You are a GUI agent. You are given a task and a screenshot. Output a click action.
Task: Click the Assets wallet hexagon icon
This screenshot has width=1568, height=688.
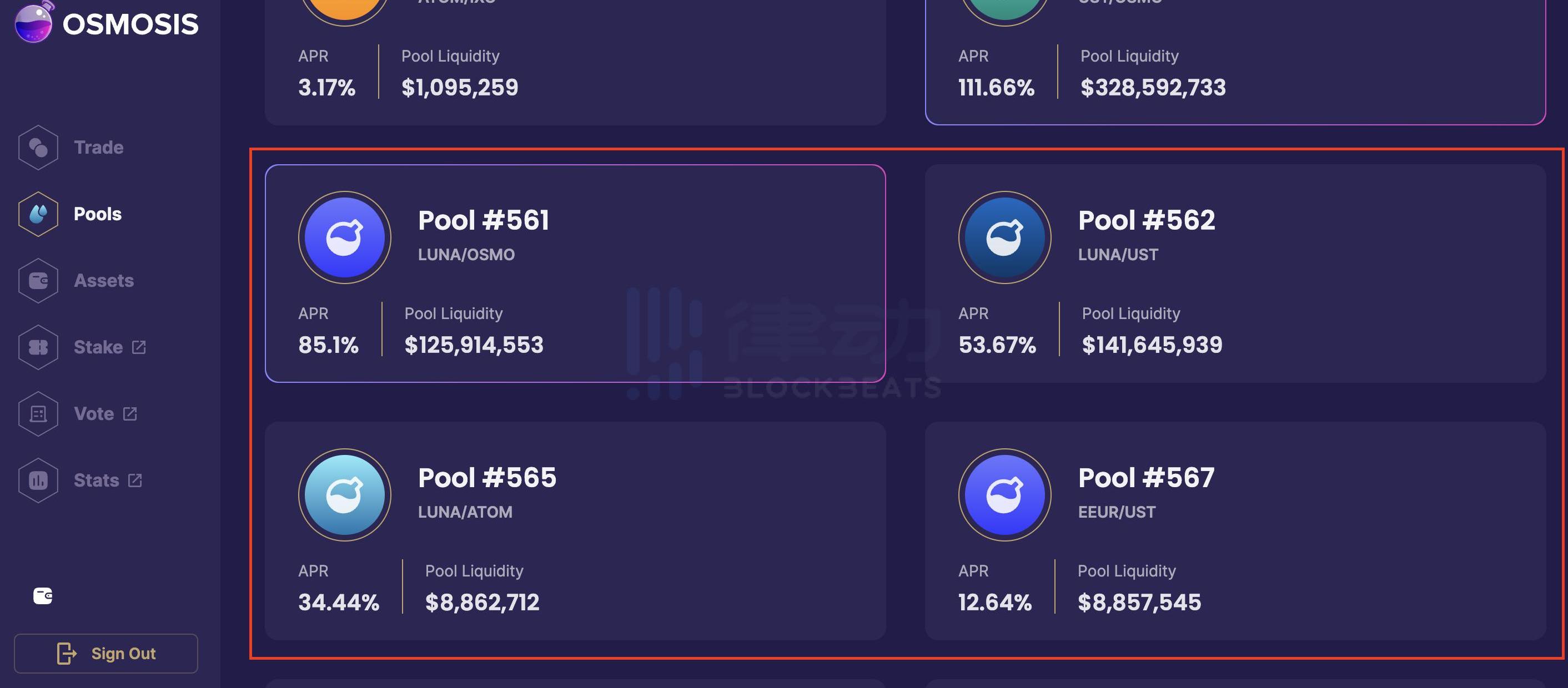(x=38, y=280)
